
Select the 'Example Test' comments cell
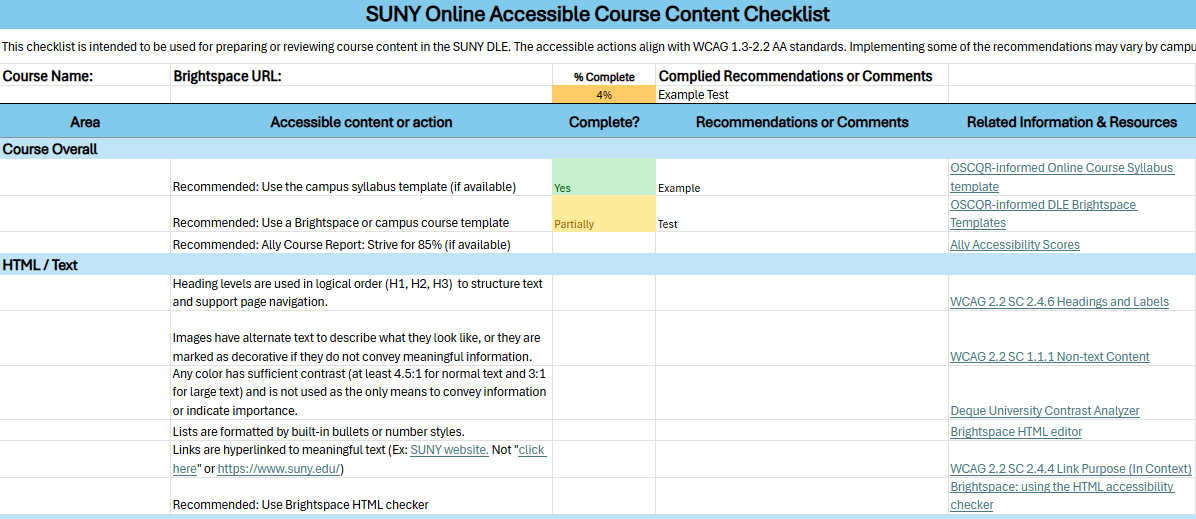tap(801, 95)
